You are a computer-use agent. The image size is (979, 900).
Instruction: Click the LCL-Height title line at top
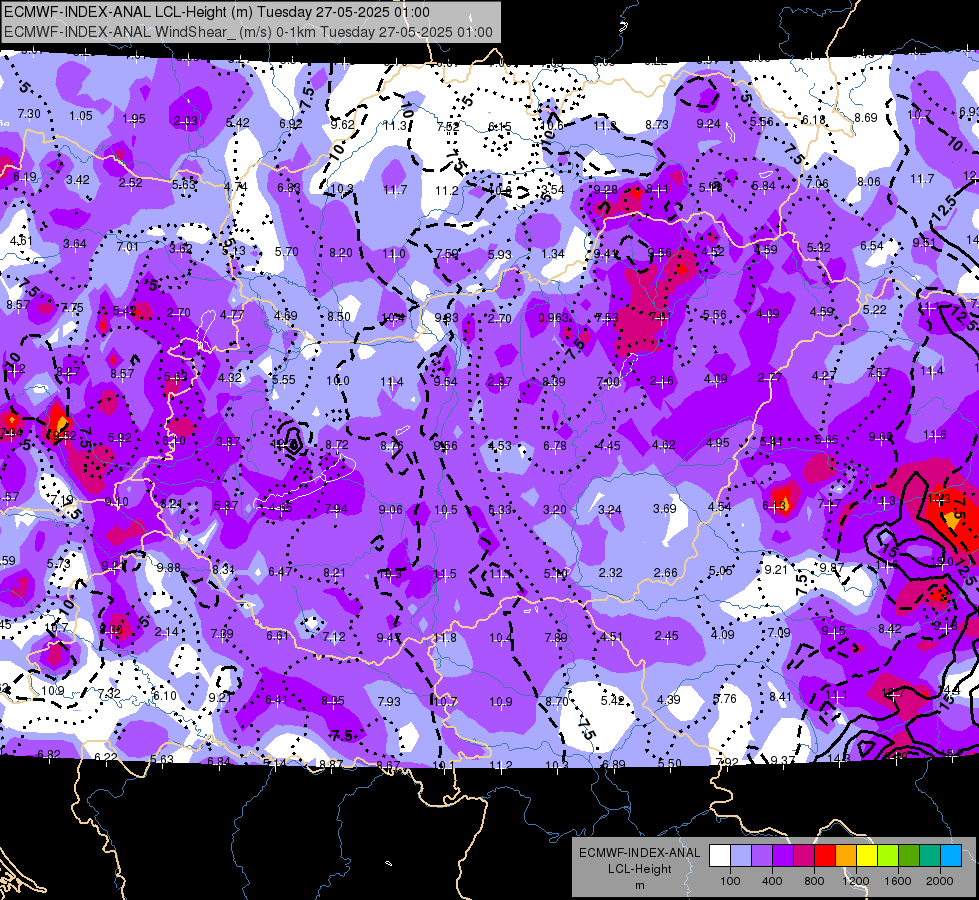[x=217, y=12]
